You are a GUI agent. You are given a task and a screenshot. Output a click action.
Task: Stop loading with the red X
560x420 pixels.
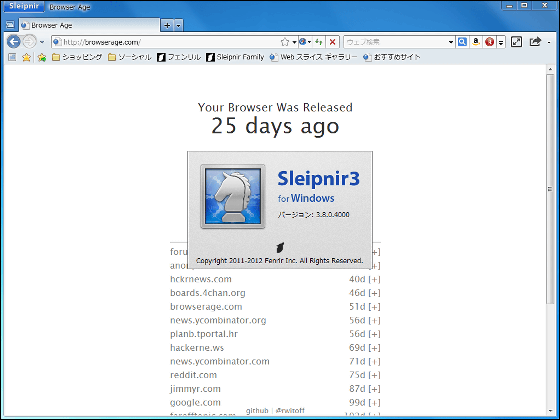[x=332, y=42]
